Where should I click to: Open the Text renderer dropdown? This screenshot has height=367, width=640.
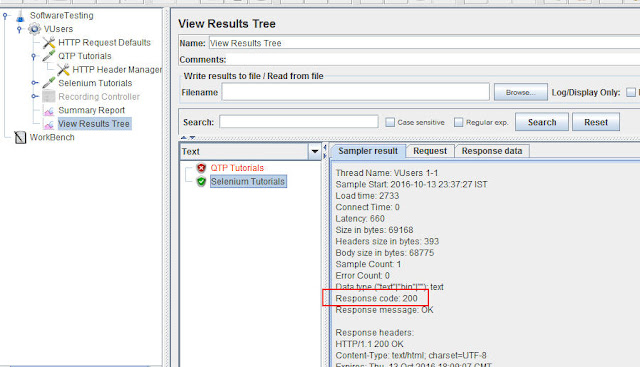click(x=315, y=151)
